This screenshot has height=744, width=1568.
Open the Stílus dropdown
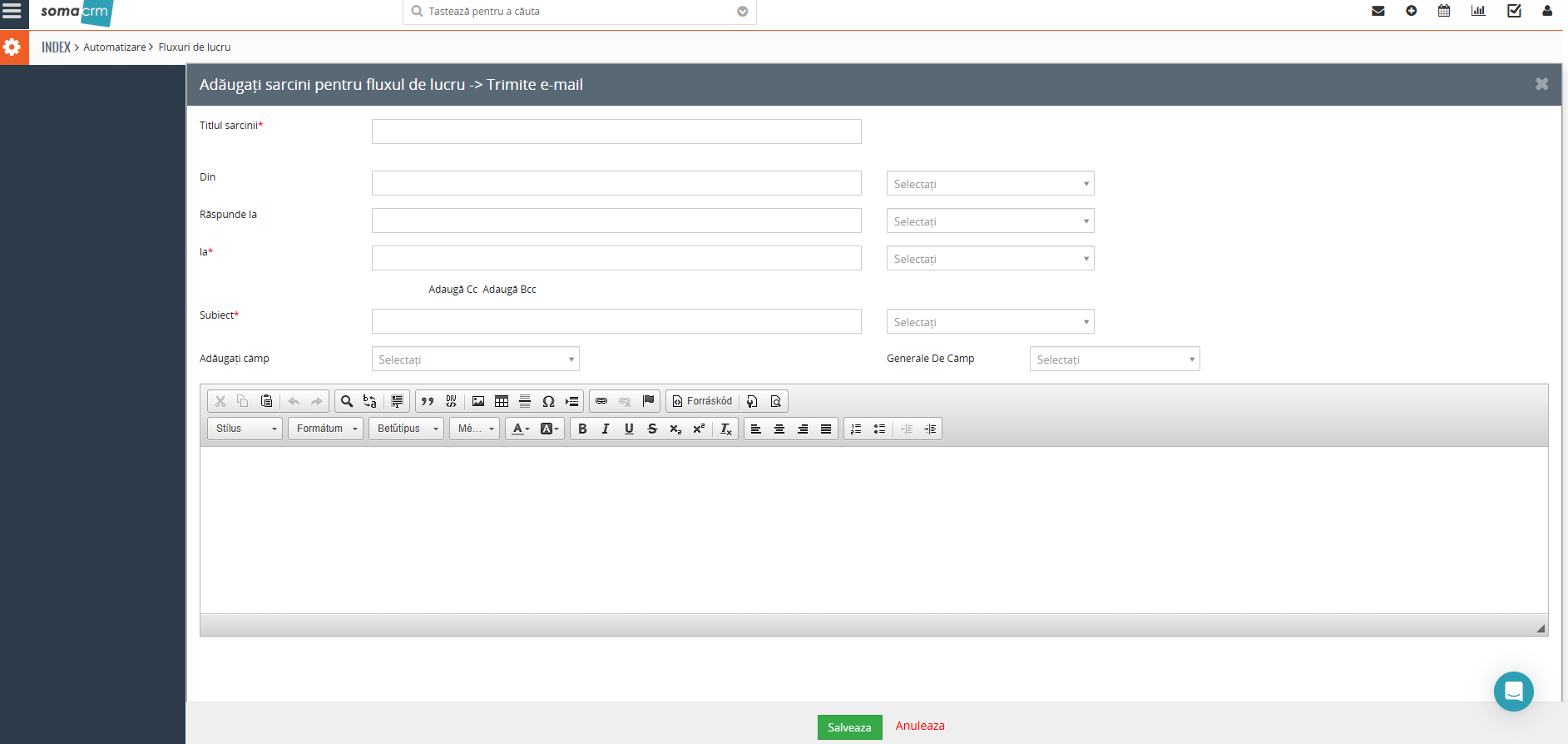(245, 429)
